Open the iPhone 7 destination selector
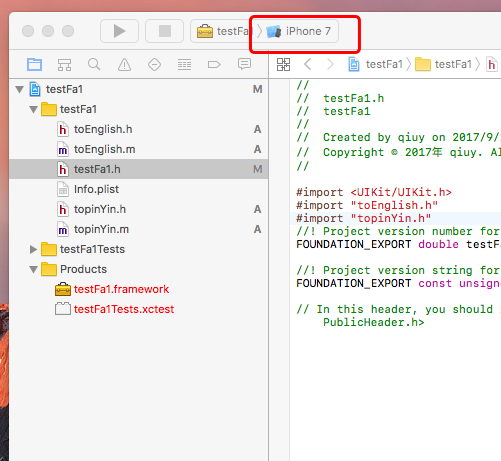Screen dimensions: 501x461 pyautogui.click(x=299, y=31)
